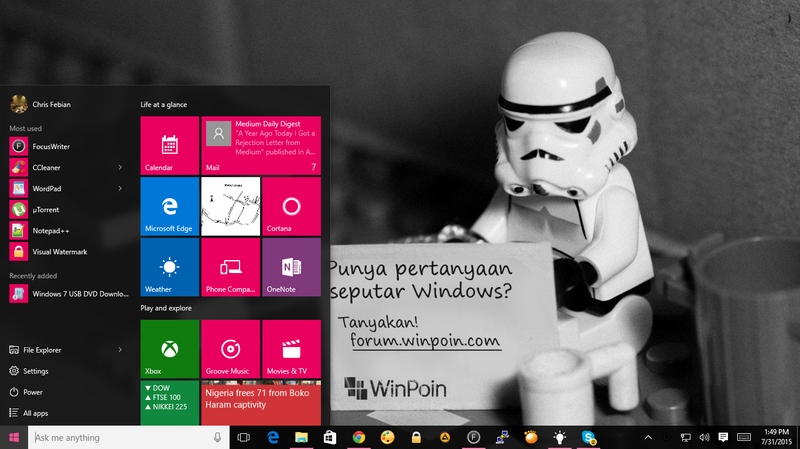Open the Groove Music tile

click(231, 349)
